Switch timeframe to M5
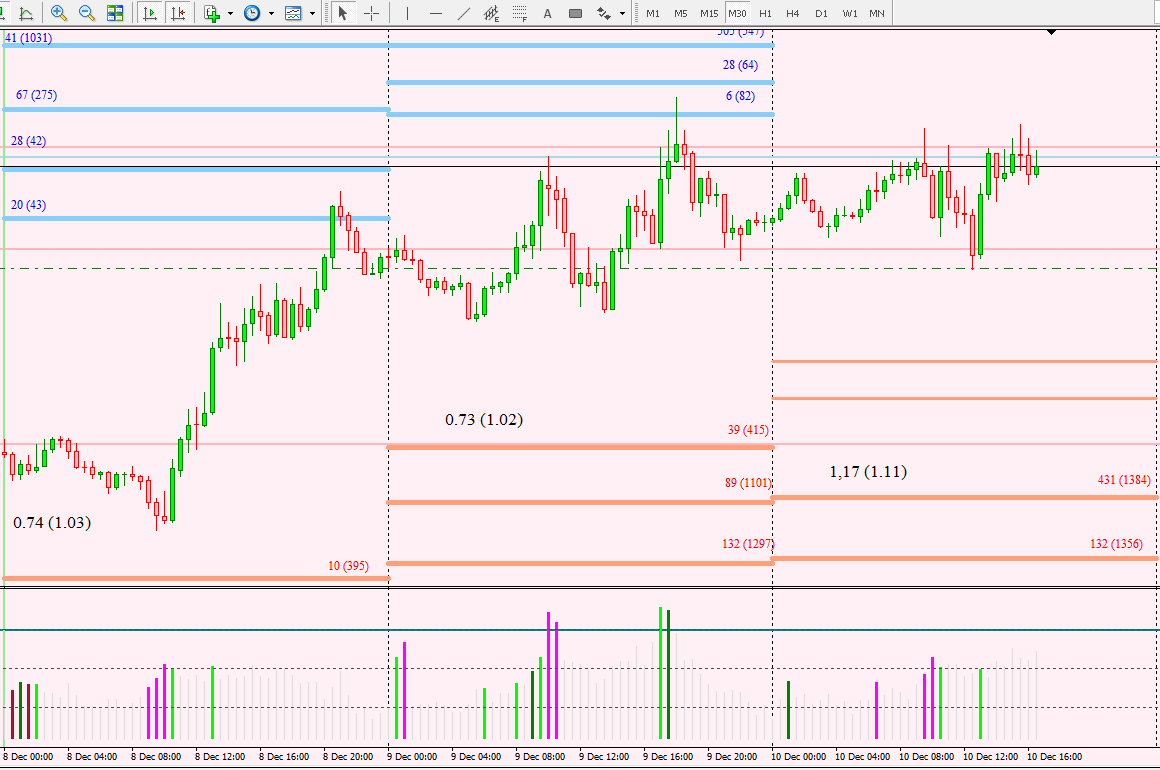 (681, 13)
